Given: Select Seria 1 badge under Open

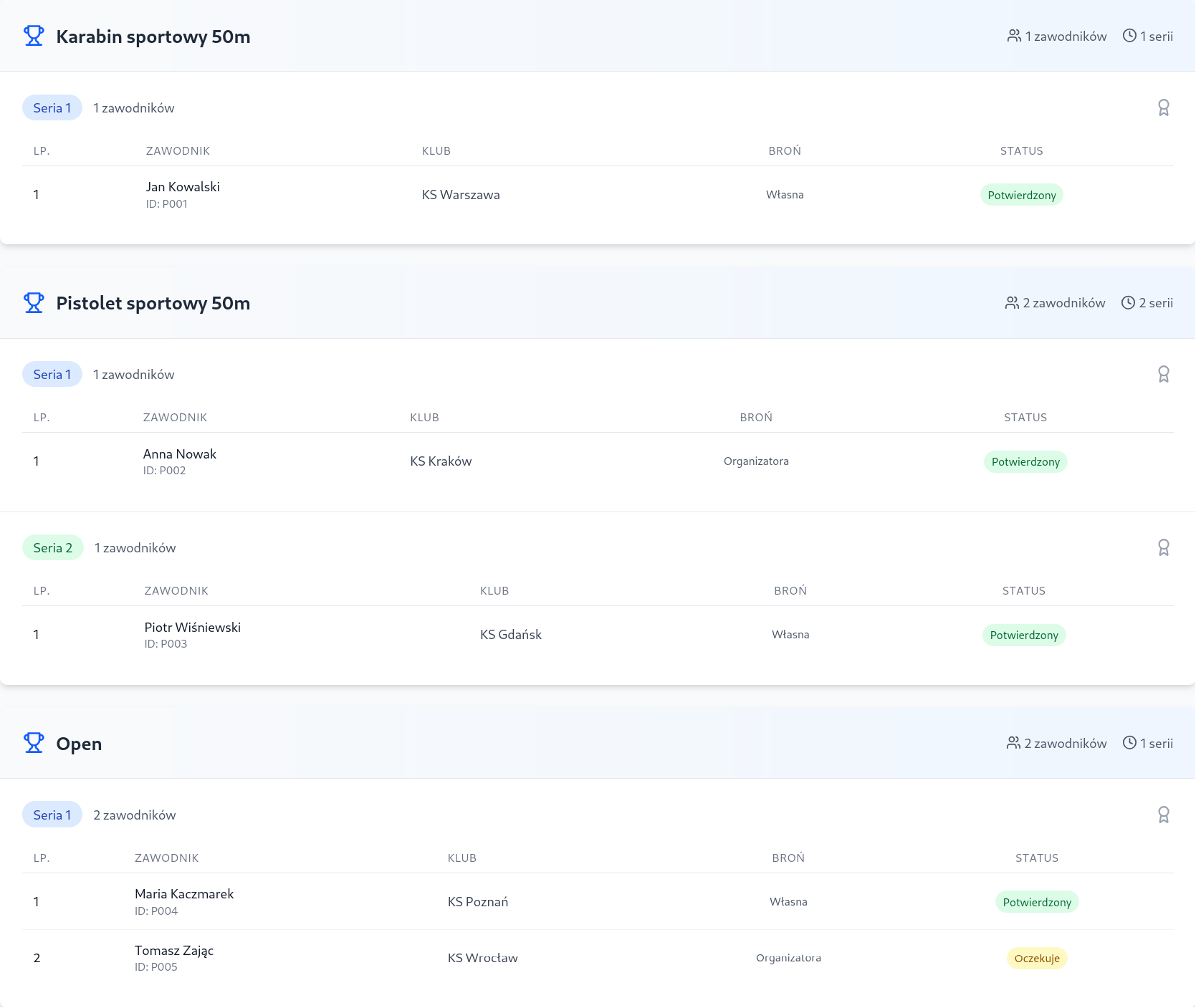Looking at the screenshot, I should tap(52, 815).
